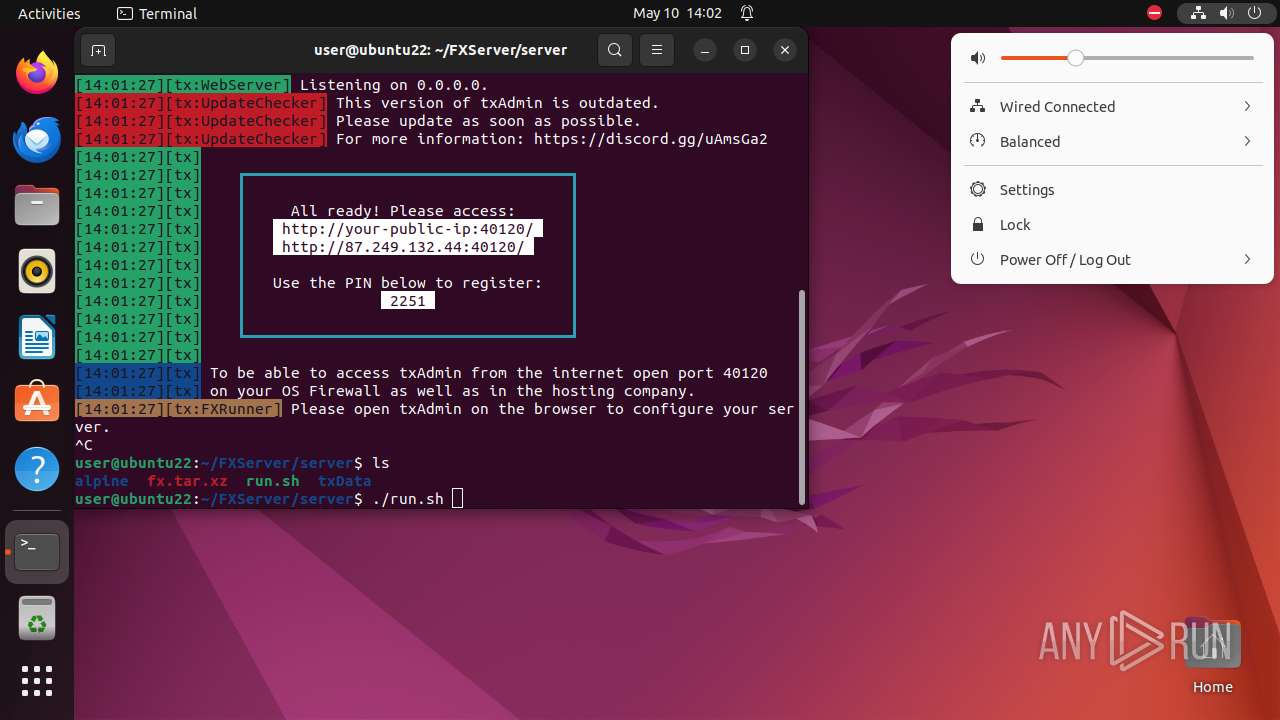Click the fx.tar.xz file name

coord(187,481)
